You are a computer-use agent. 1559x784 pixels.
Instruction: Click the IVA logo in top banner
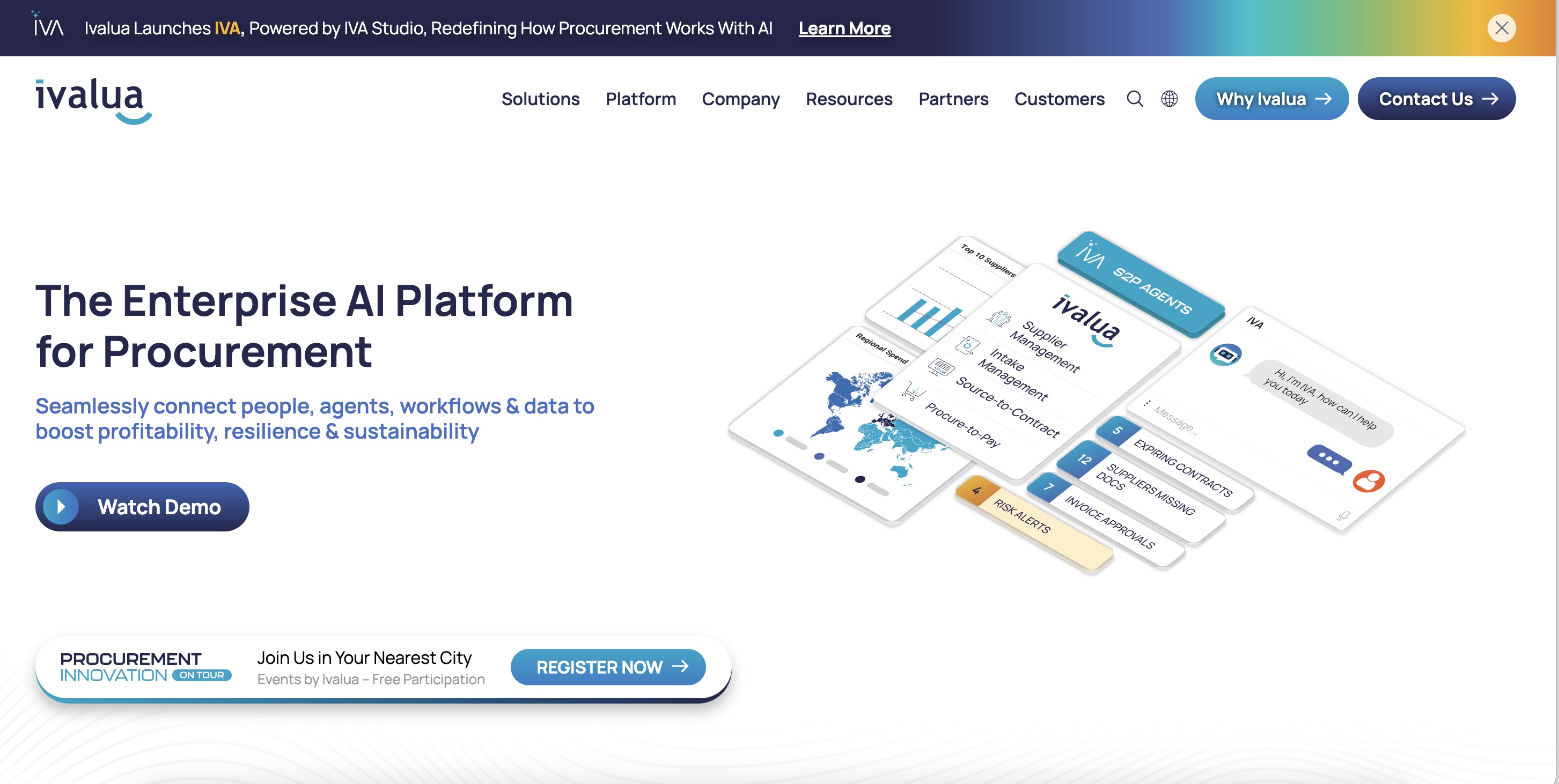click(48, 24)
